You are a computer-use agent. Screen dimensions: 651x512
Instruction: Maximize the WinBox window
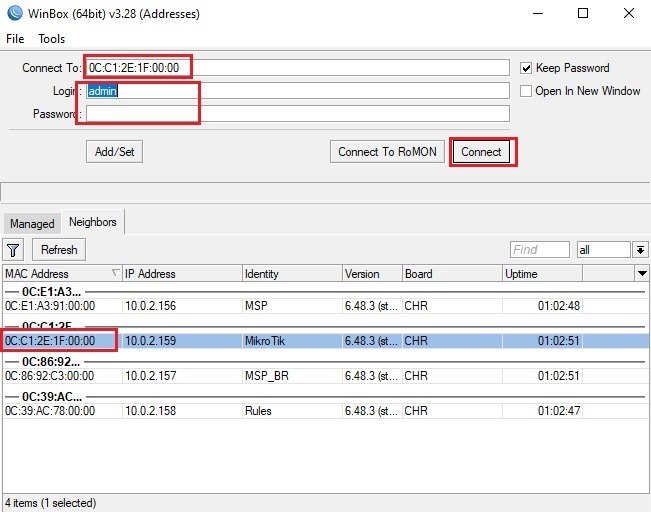583,13
